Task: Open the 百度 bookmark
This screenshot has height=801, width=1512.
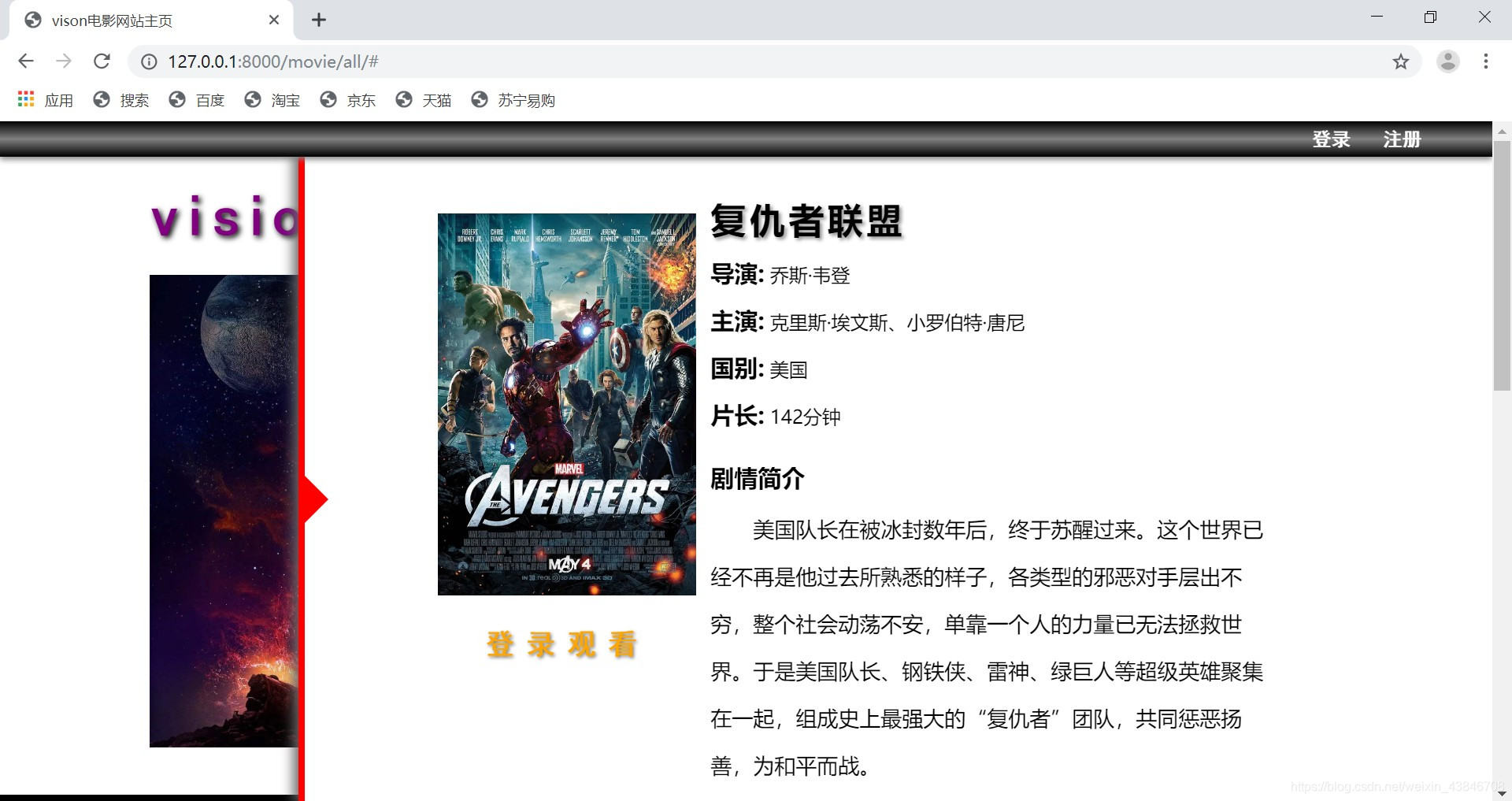Action: (197, 100)
